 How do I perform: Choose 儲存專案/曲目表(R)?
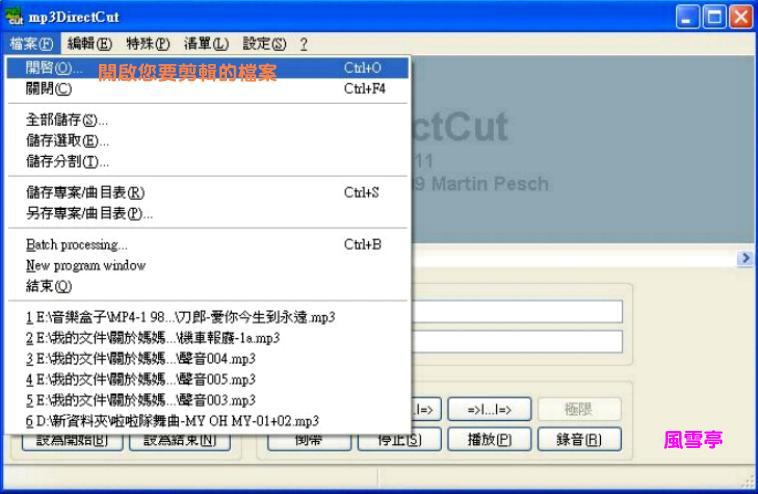pyautogui.click(x=207, y=192)
